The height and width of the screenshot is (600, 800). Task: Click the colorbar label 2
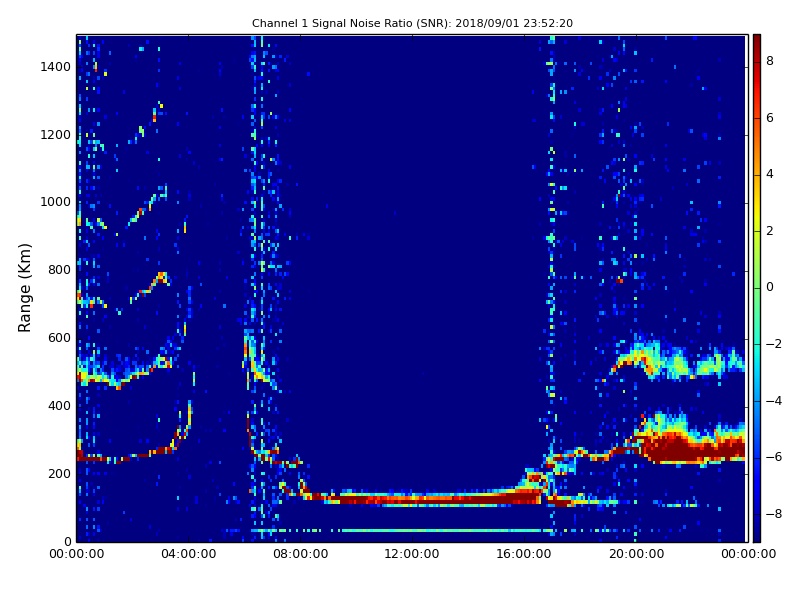coord(770,231)
